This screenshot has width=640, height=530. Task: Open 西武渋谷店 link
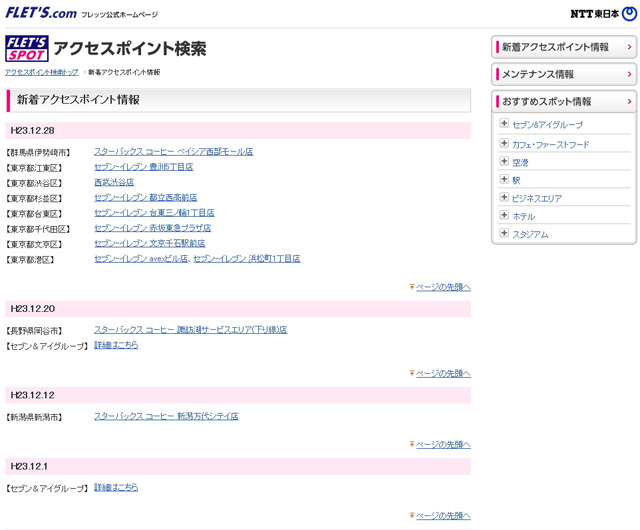[114, 182]
